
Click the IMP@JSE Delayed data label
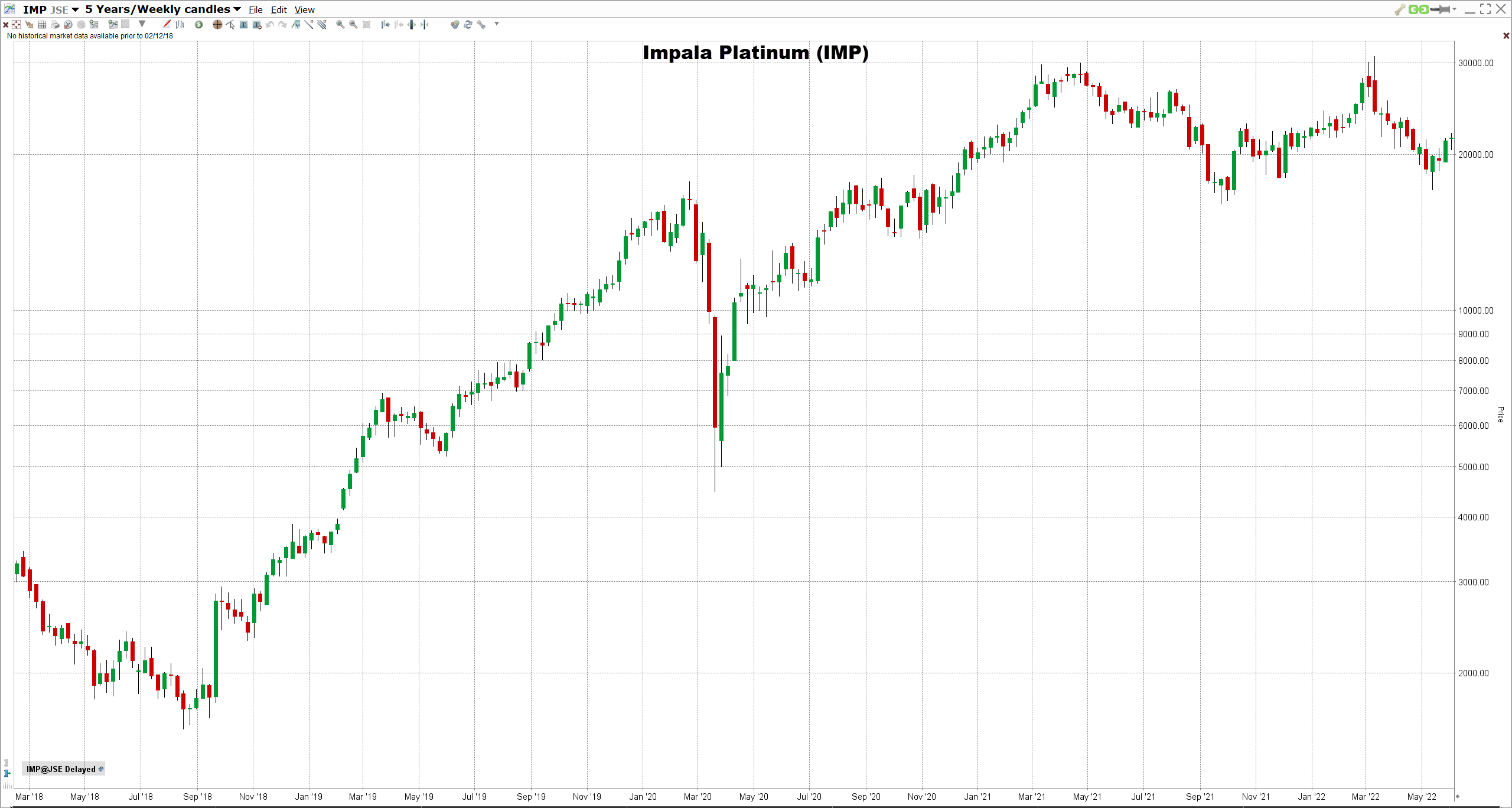point(64,769)
